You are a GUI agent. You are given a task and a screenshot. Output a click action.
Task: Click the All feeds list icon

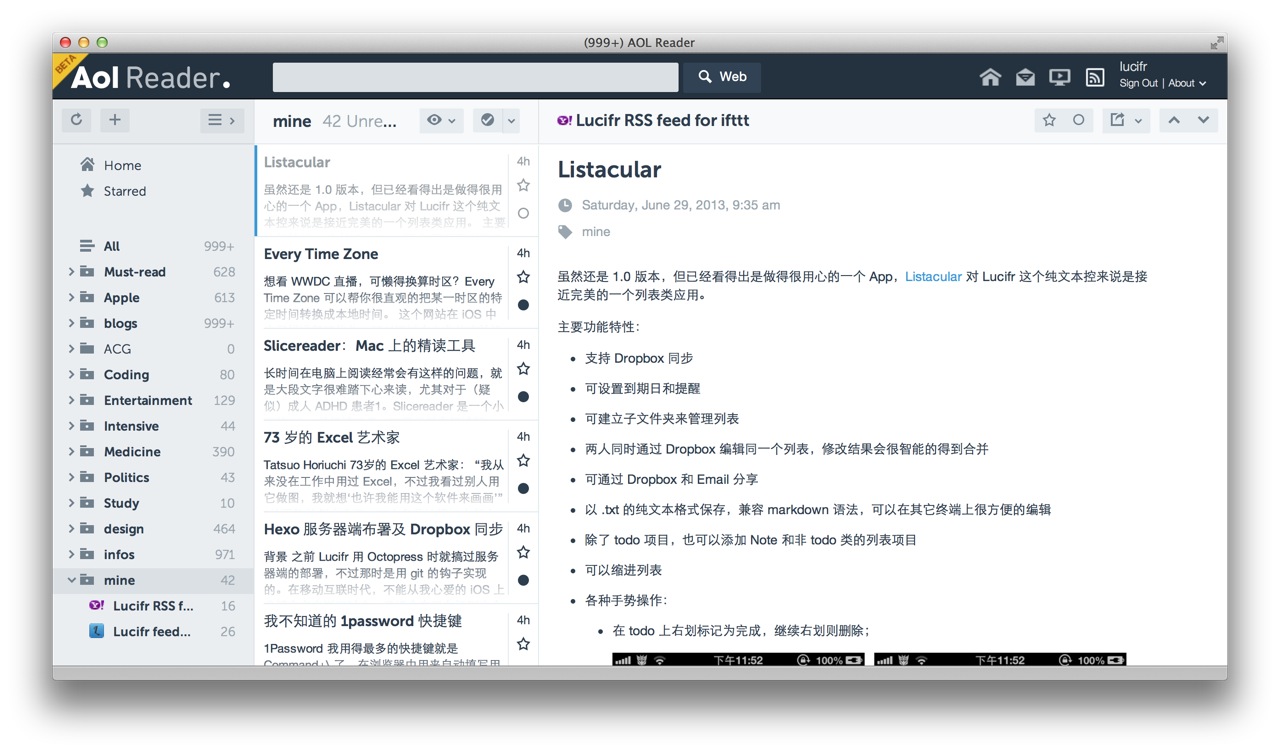(87, 246)
